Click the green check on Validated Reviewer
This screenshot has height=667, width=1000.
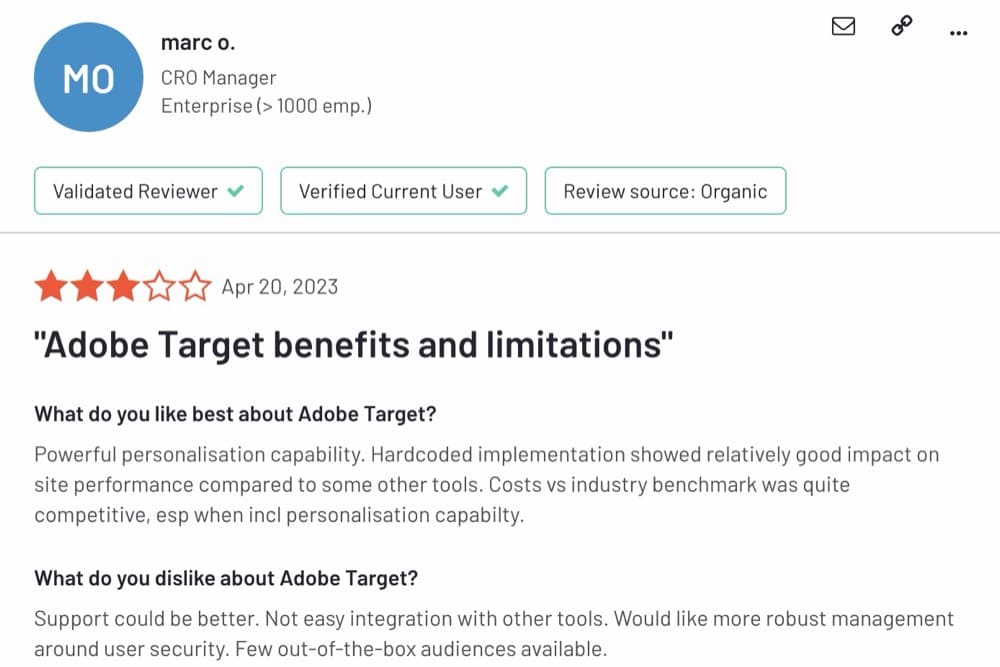point(236,191)
